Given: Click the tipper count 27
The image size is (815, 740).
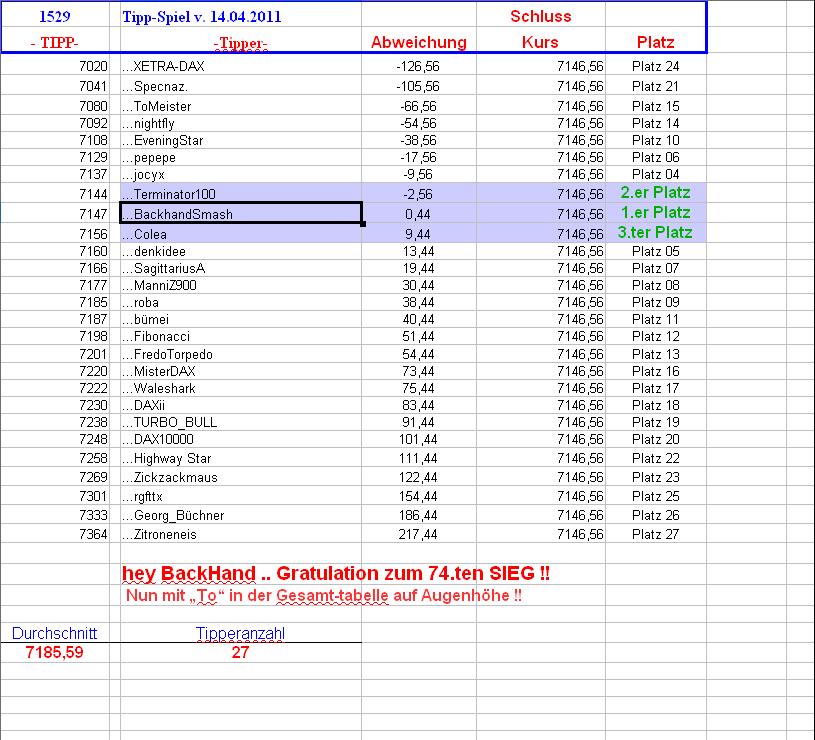Looking at the screenshot, I should coord(241,652).
